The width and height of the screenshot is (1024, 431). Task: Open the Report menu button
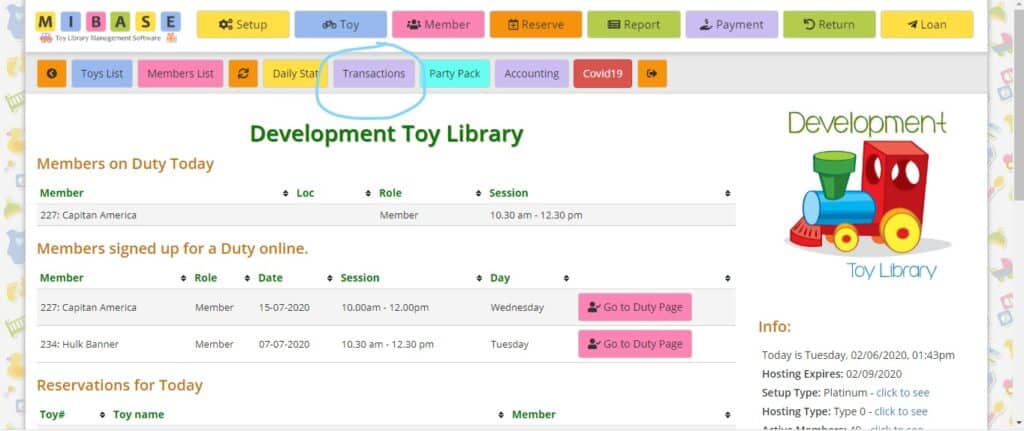633,25
